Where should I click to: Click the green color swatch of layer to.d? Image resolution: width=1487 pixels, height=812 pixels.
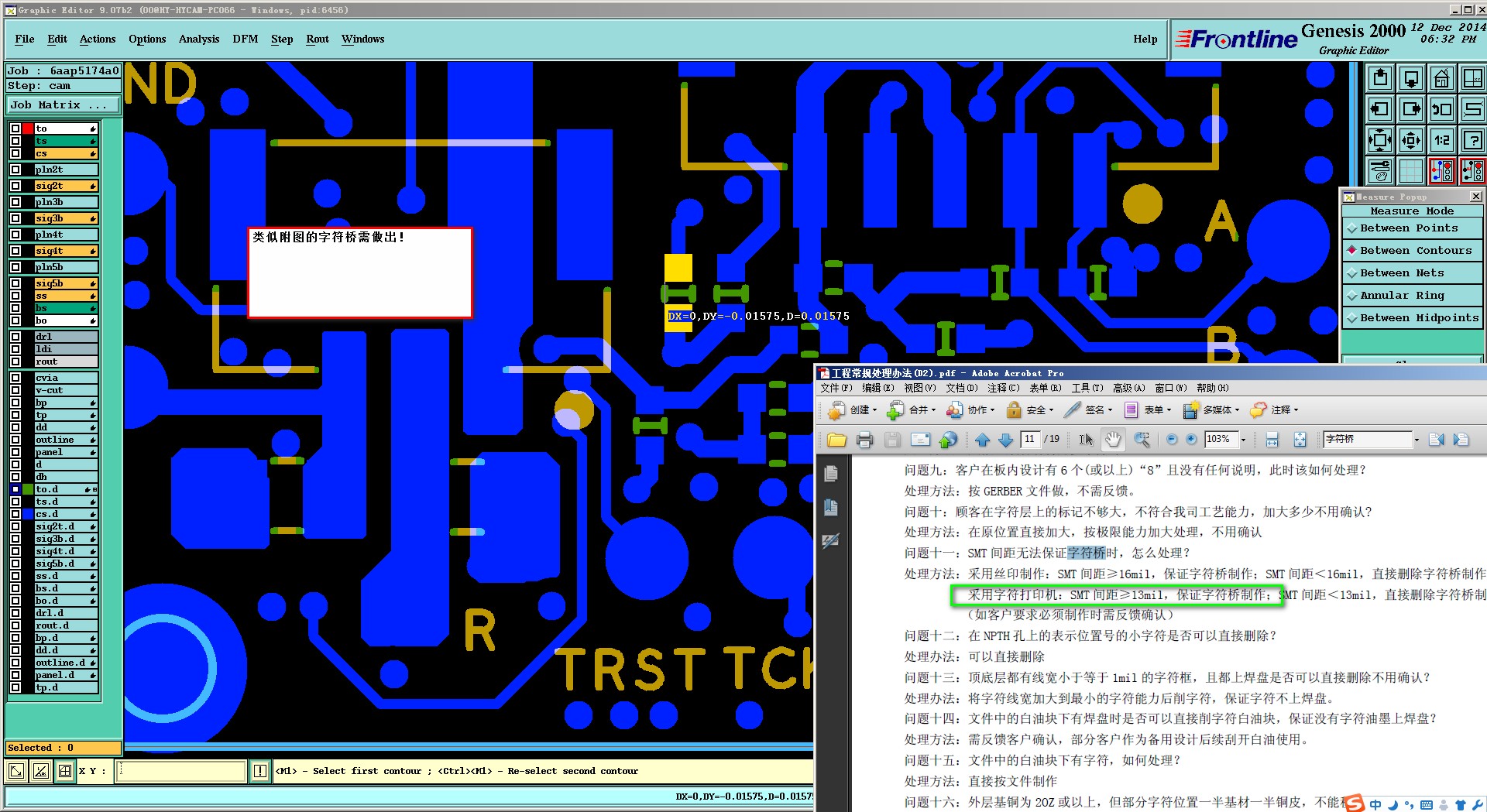pyautogui.click(x=28, y=489)
